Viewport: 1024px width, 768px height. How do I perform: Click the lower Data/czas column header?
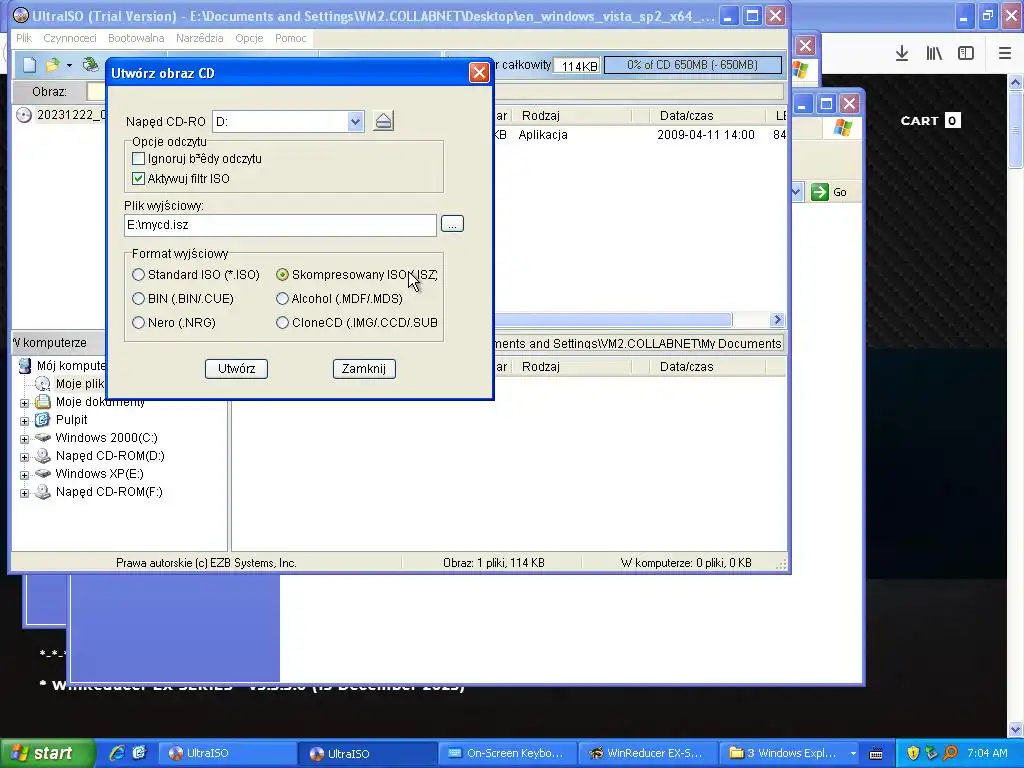(686, 367)
